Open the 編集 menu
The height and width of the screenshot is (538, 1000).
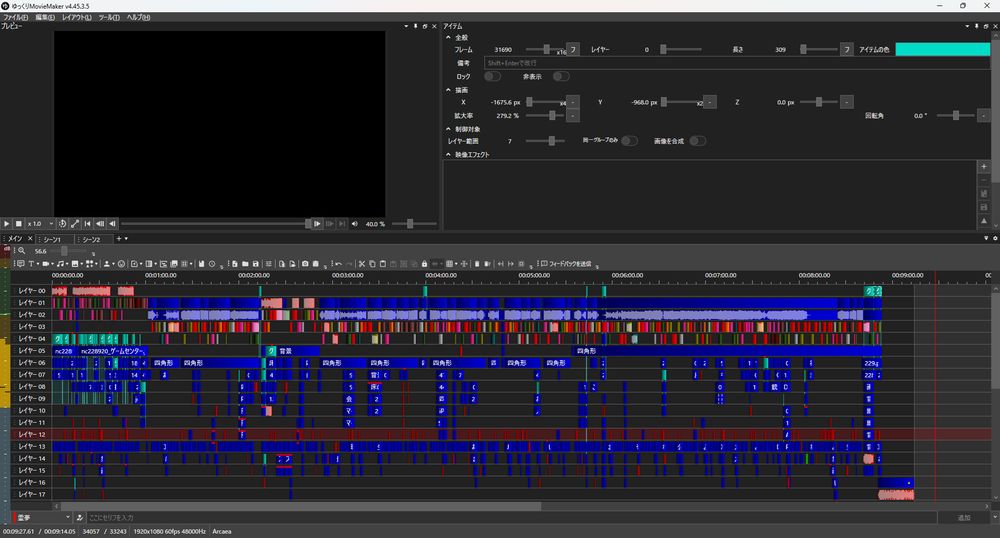pos(45,17)
